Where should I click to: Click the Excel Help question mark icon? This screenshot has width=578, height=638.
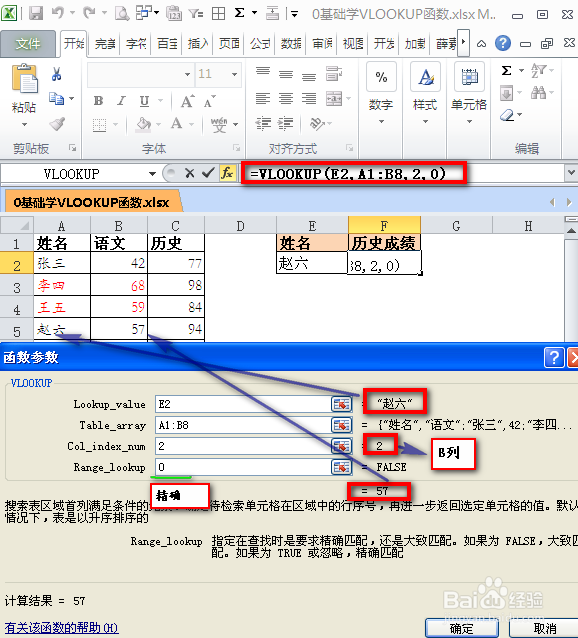503,43
